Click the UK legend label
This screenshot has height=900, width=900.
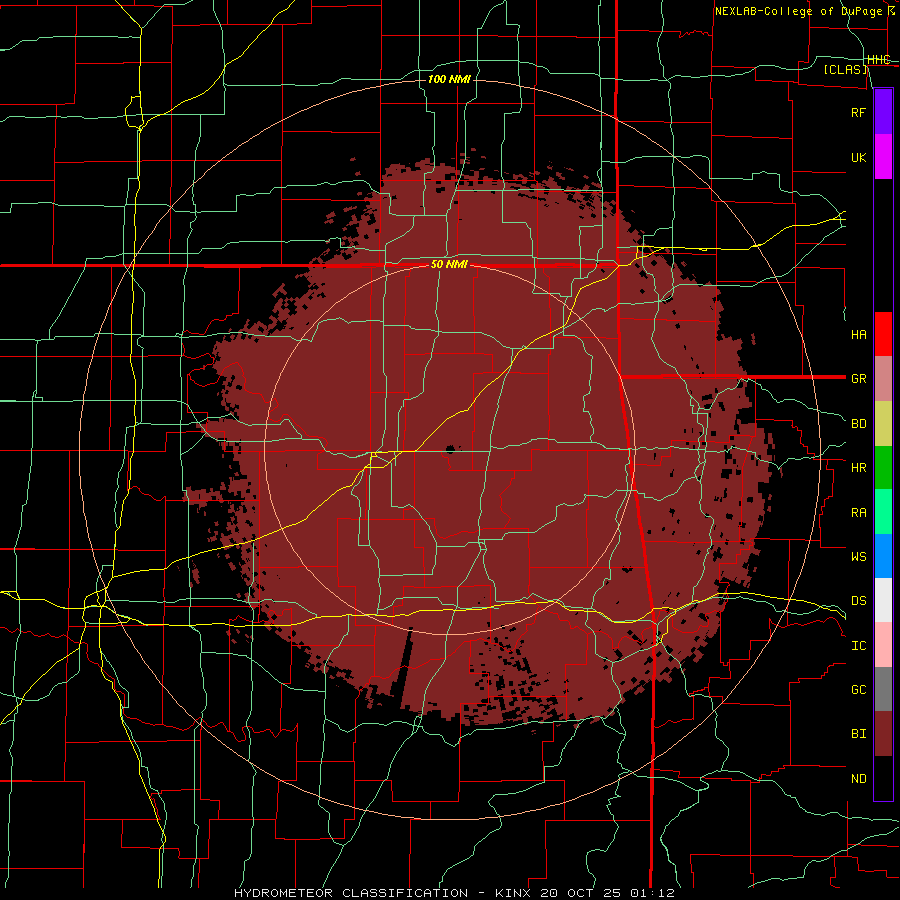tap(858, 157)
